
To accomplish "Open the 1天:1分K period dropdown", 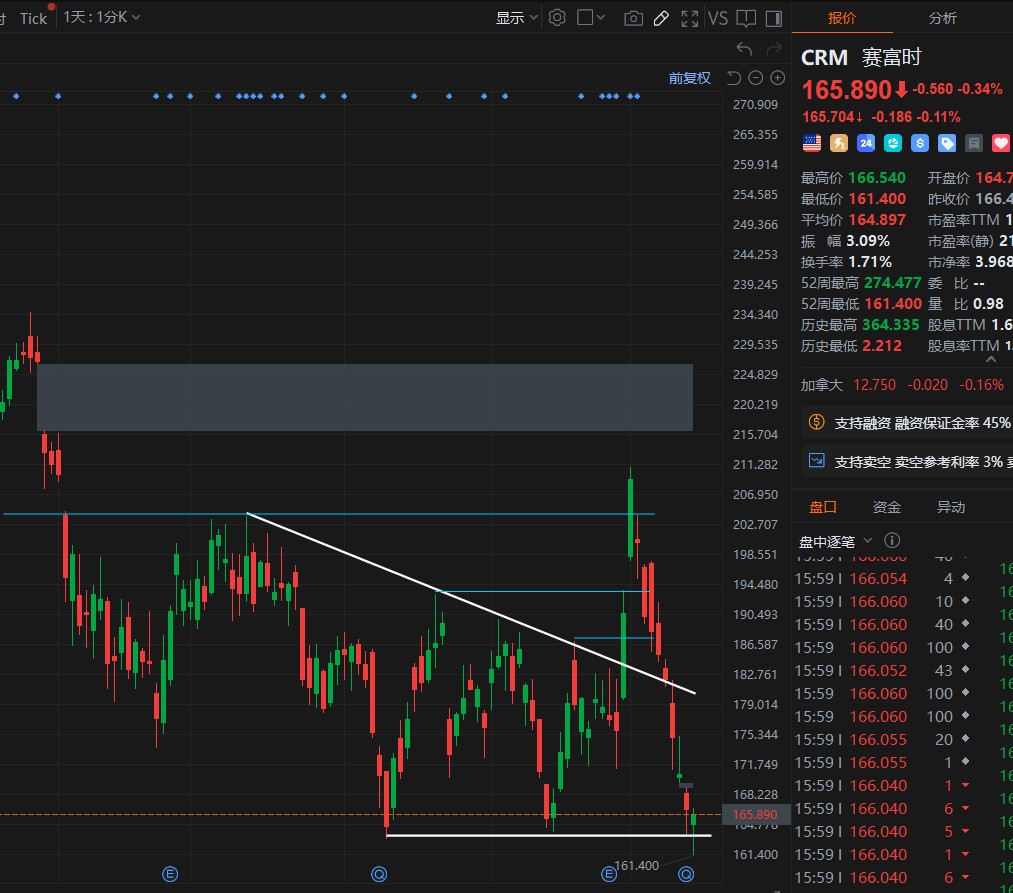I will [101, 17].
